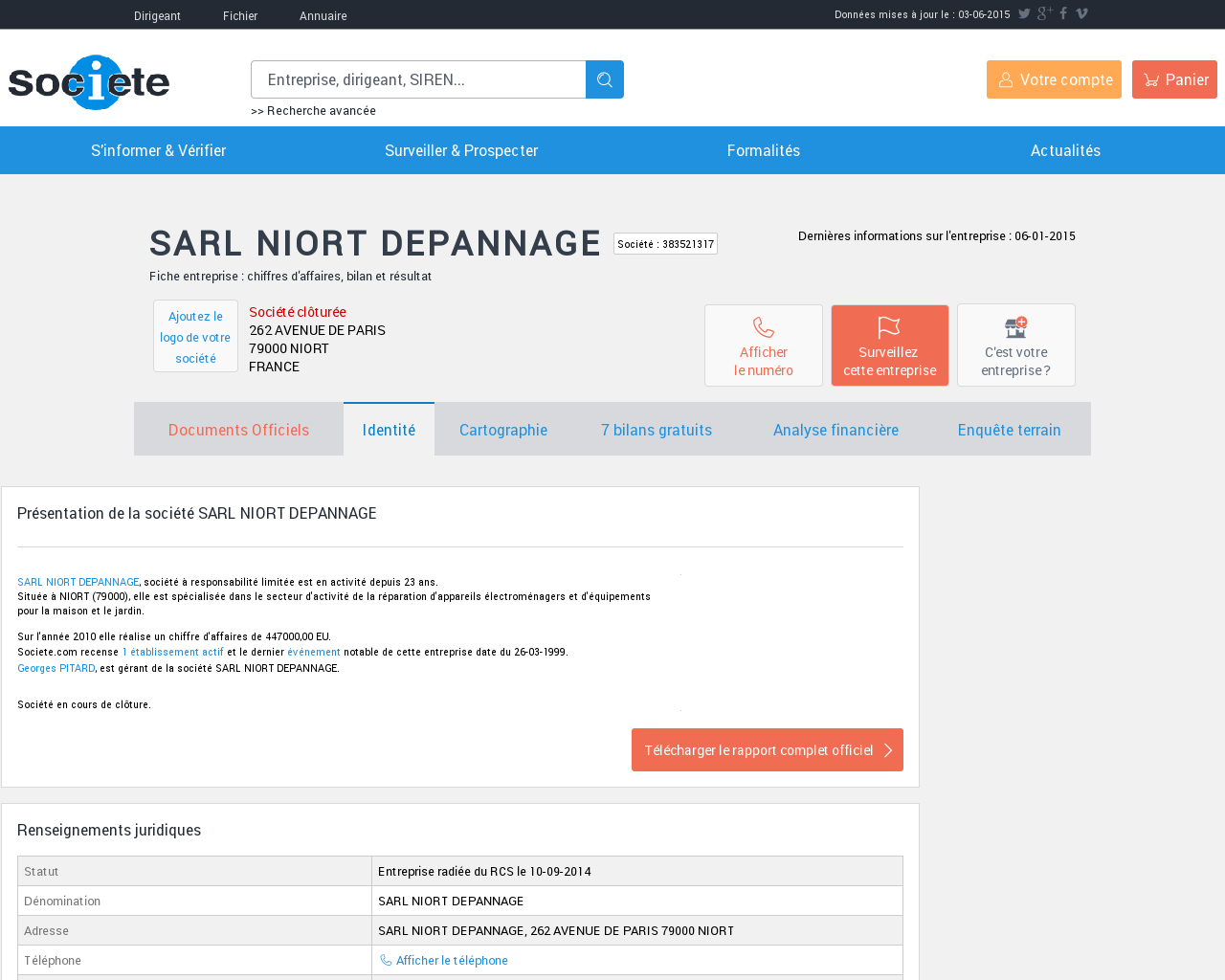Click the arrow on Télécharger le rapport button
Image resolution: width=1225 pixels, height=980 pixels.
(x=888, y=750)
